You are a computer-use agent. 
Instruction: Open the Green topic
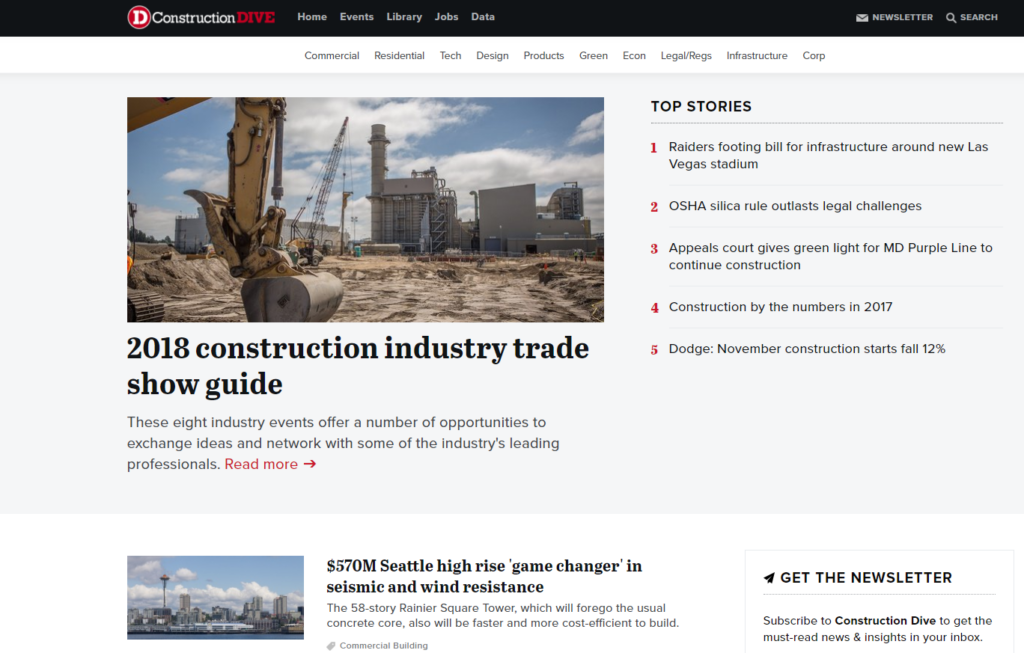pyautogui.click(x=594, y=56)
